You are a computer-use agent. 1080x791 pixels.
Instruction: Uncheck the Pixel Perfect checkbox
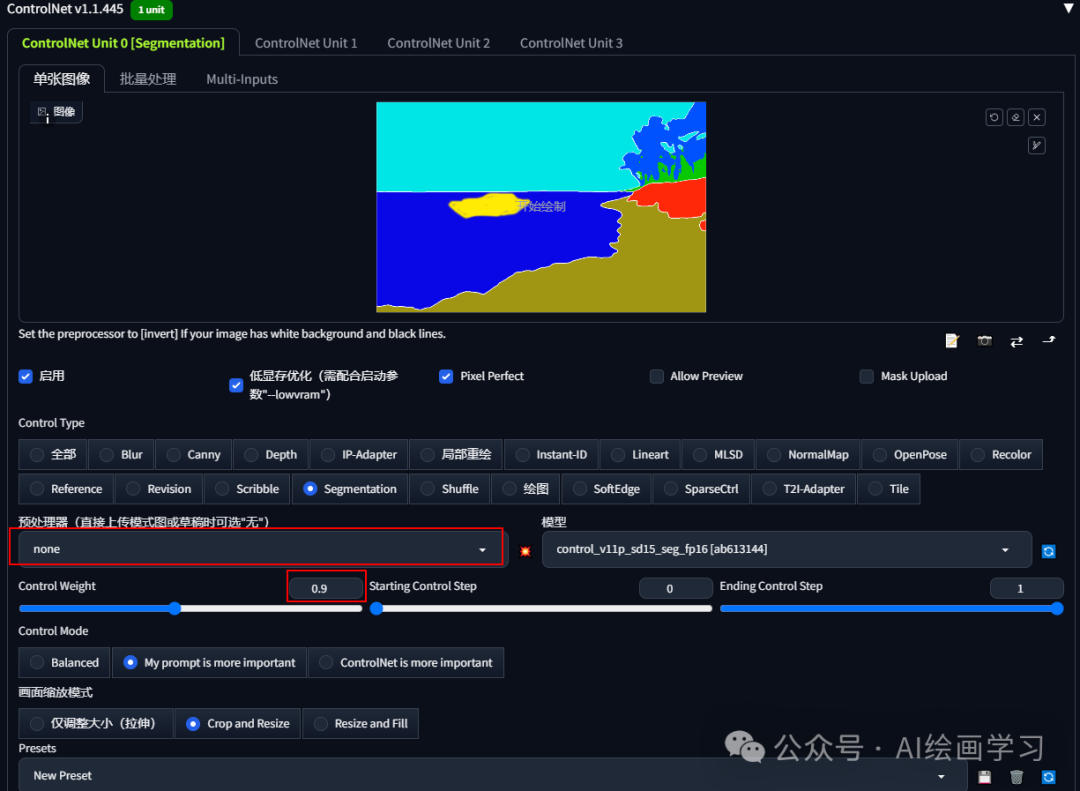tap(446, 376)
